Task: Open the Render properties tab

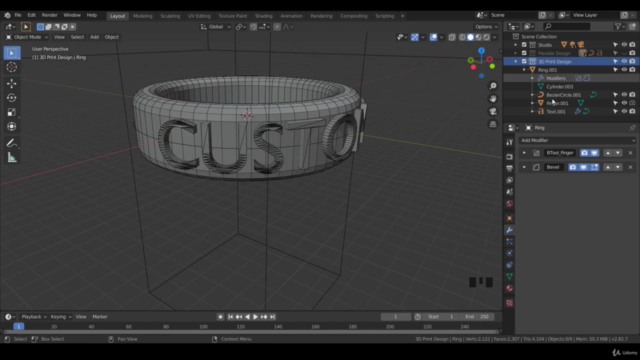Action: click(509, 157)
